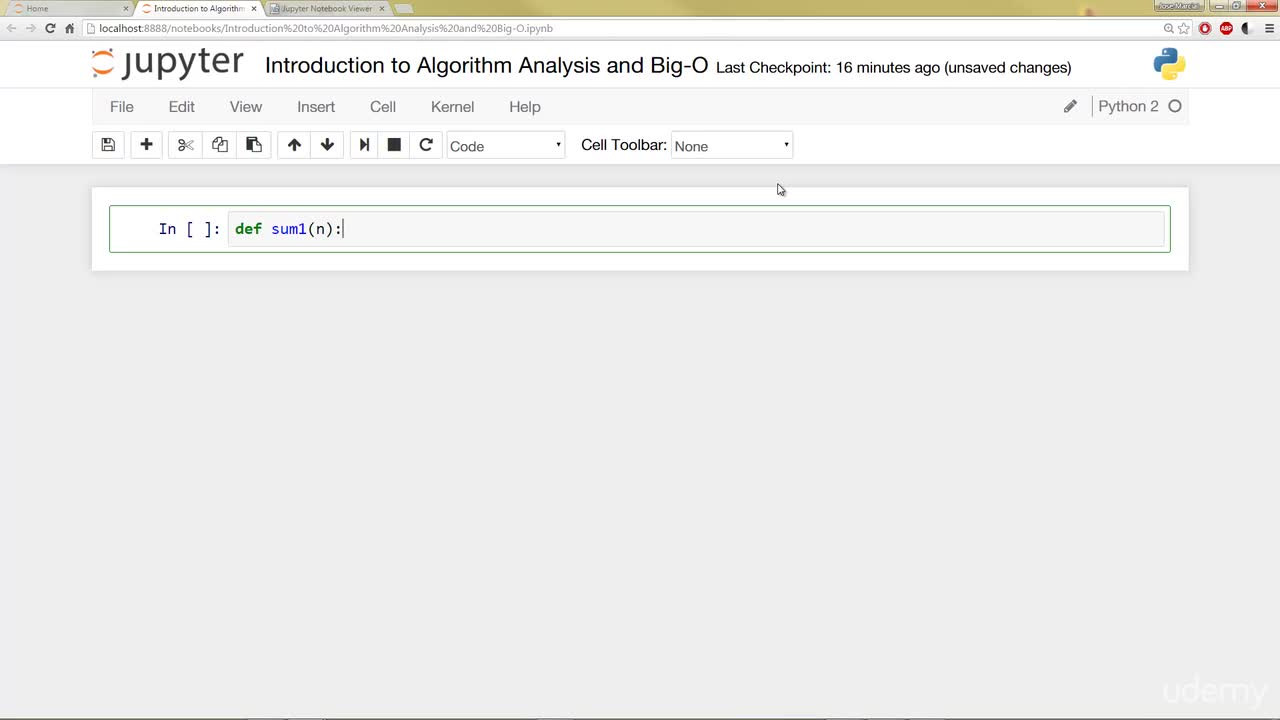Screen dimensions: 1280x720
Task: Open the Code cell type dropdown
Action: [x=505, y=146]
